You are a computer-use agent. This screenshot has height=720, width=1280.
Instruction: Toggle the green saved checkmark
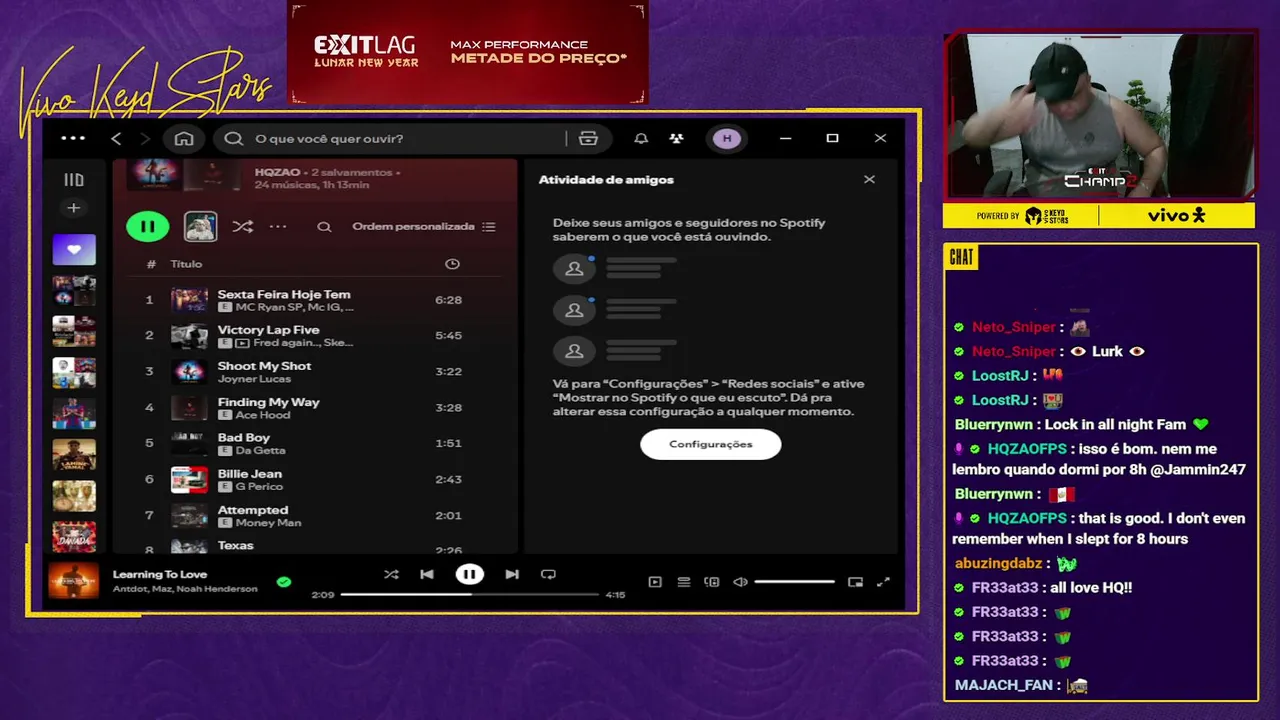[284, 581]
